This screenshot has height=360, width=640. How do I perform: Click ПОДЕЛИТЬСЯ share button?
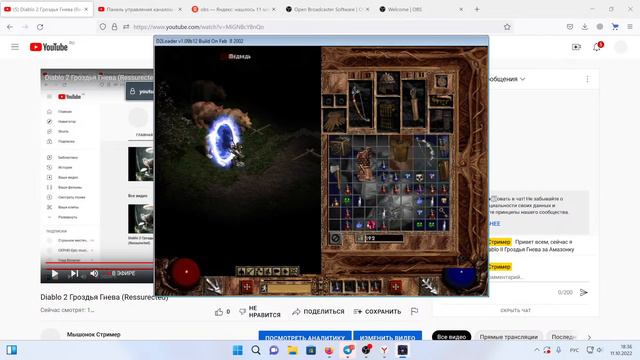318,311
